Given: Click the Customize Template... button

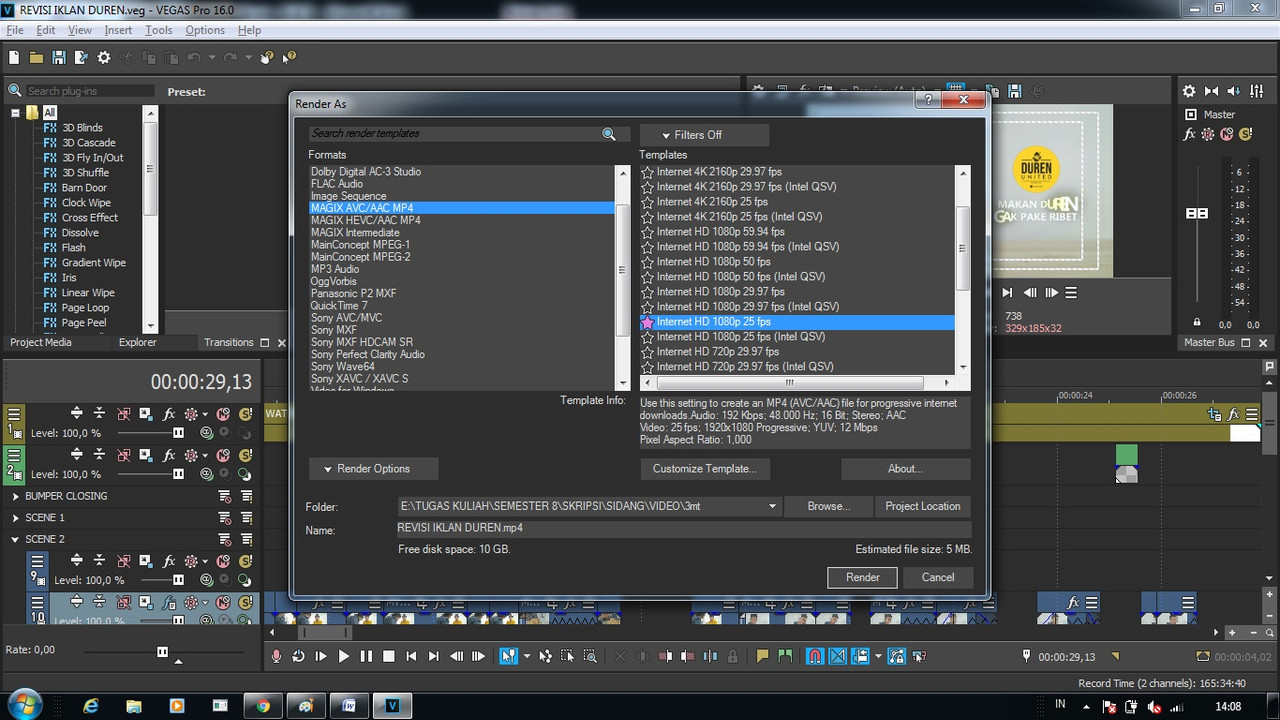Looking at the screenshot, I should tap(705, 468).
